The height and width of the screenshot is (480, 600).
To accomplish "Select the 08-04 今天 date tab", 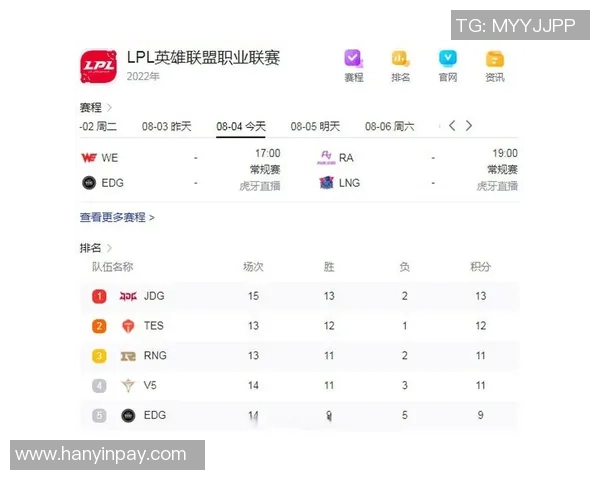I will tap(241, 126).
